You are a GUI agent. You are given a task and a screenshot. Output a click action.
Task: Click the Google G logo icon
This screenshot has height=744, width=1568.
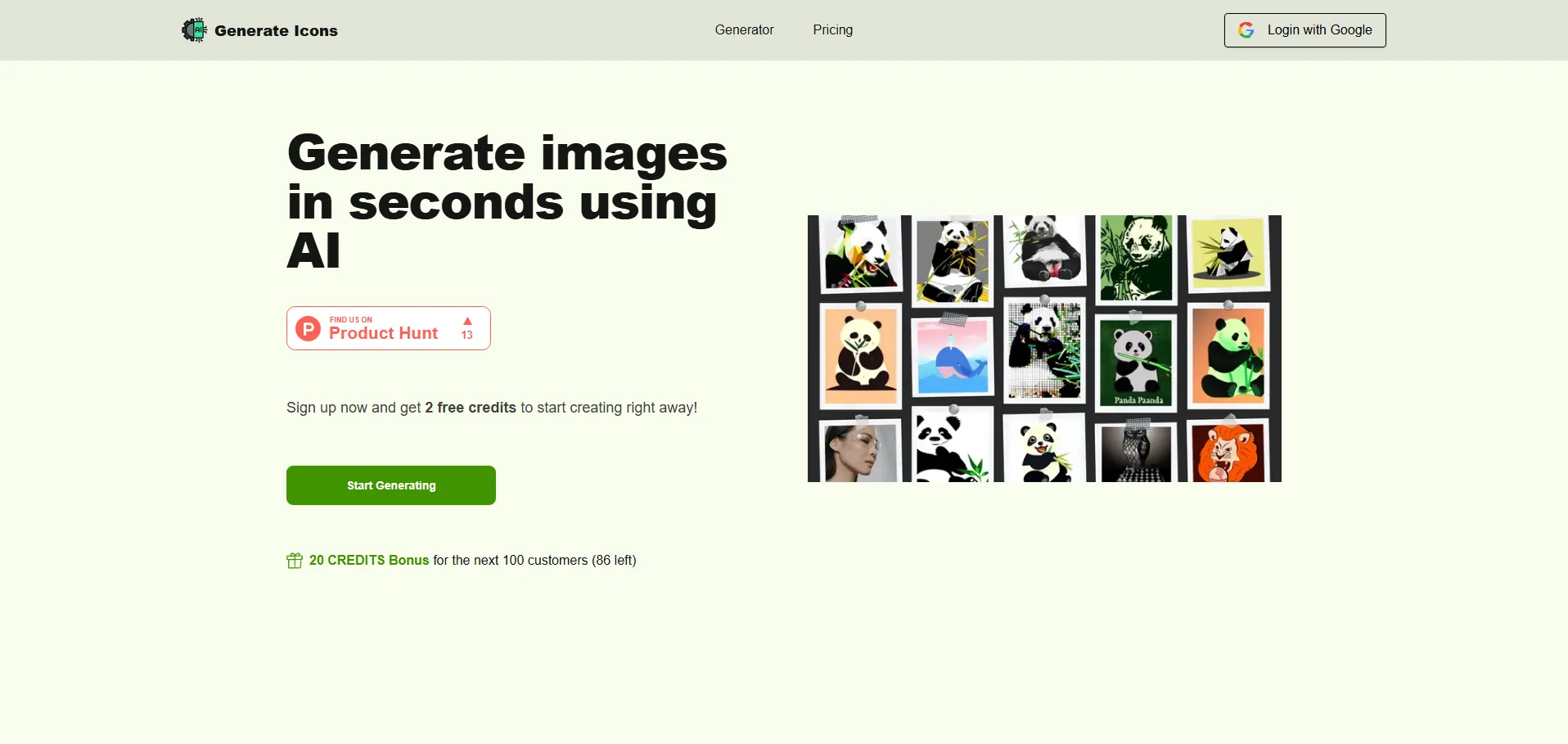(1246, 30)
